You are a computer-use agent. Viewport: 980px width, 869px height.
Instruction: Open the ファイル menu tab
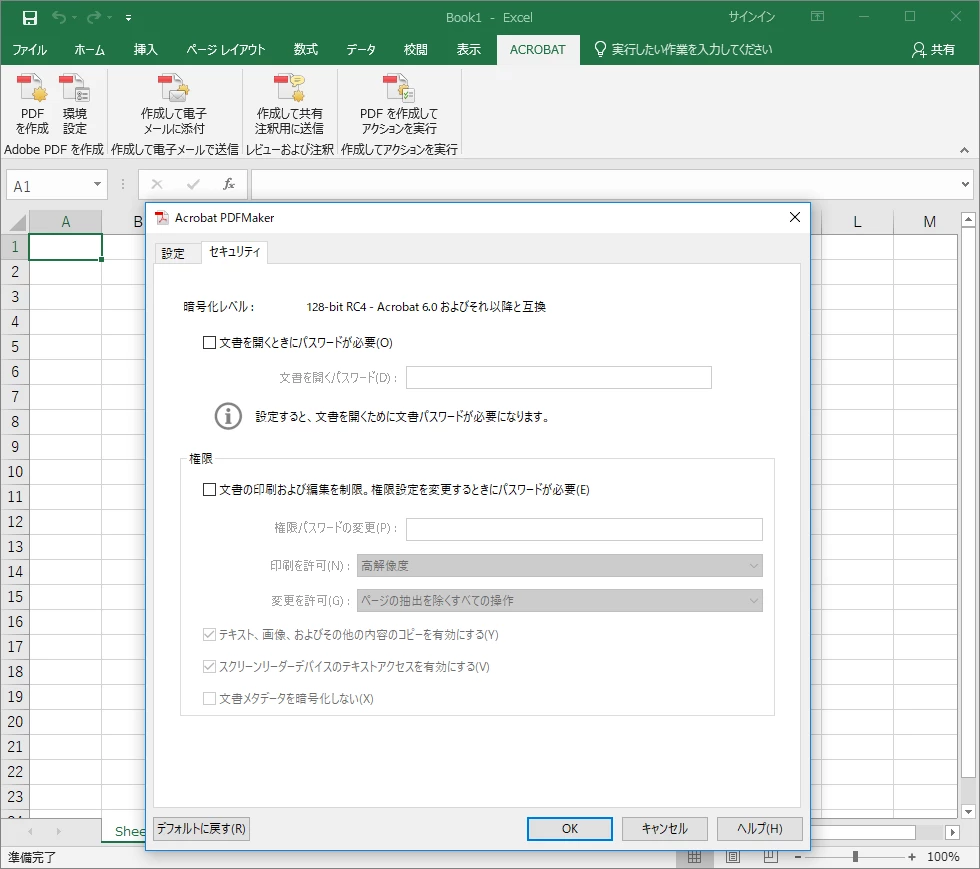[29, 49]
